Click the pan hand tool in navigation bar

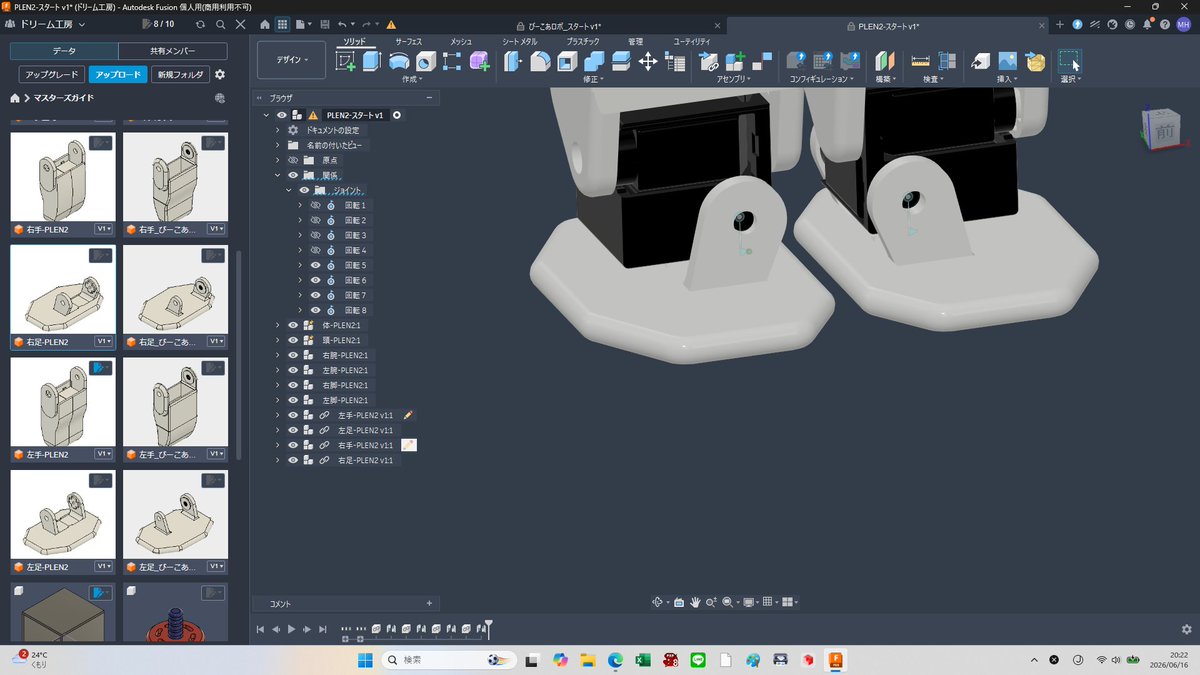695,602
